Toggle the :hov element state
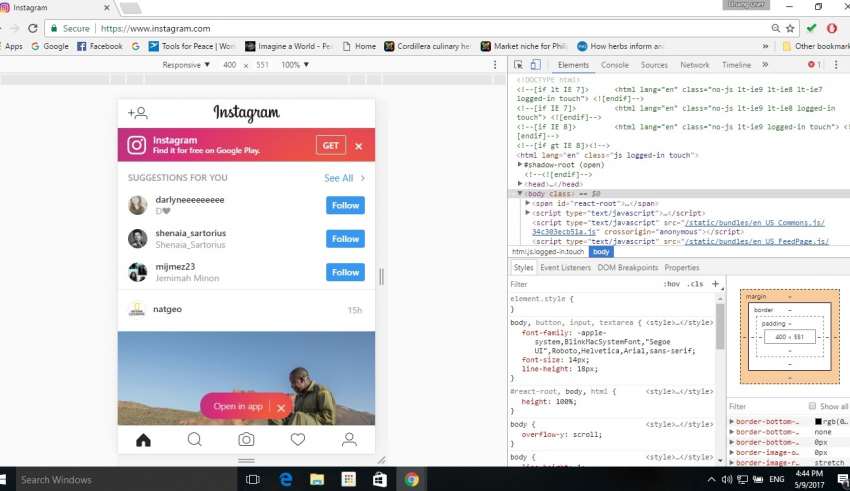 tap(671, 284)
